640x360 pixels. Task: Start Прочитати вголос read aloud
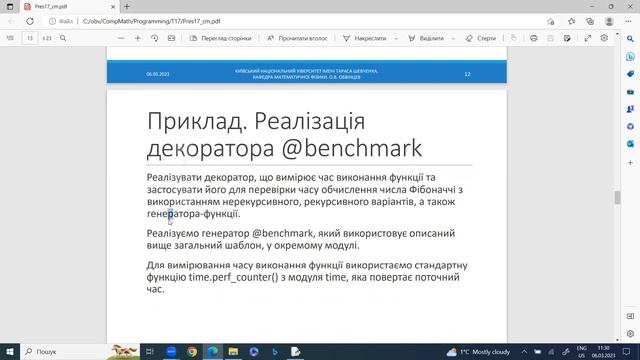point(297,38)
